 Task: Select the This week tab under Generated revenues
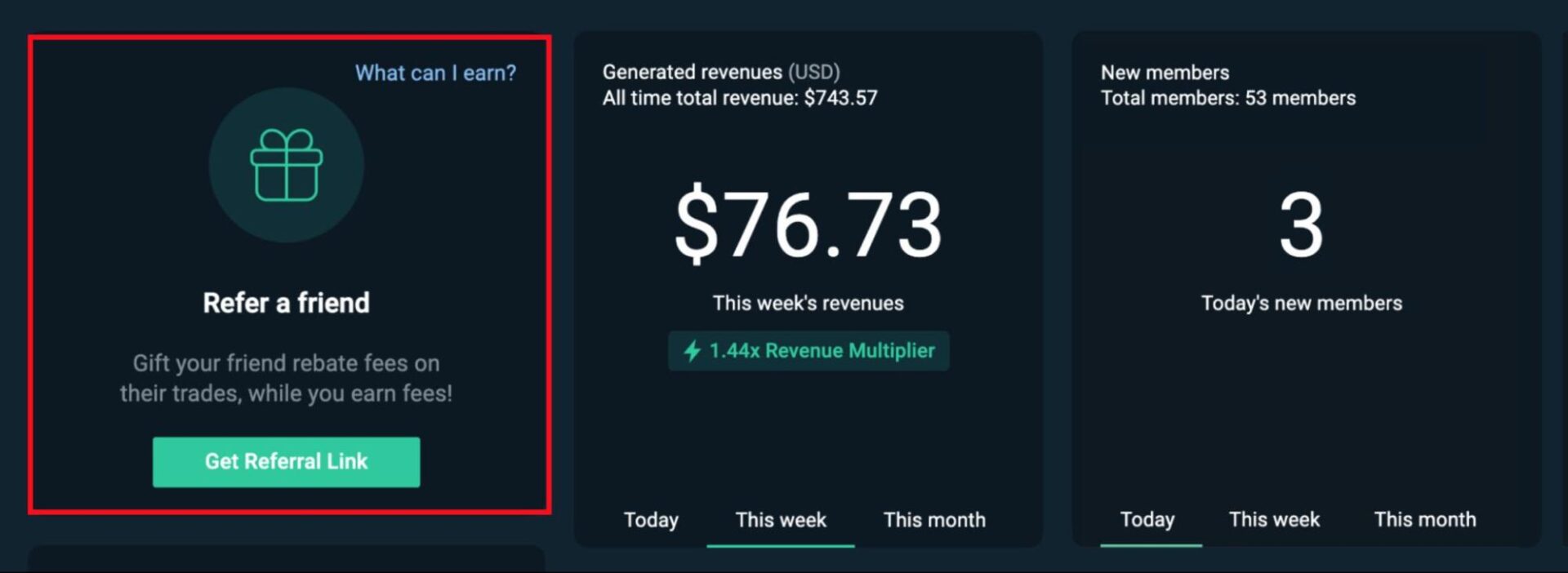coord(781,520)
